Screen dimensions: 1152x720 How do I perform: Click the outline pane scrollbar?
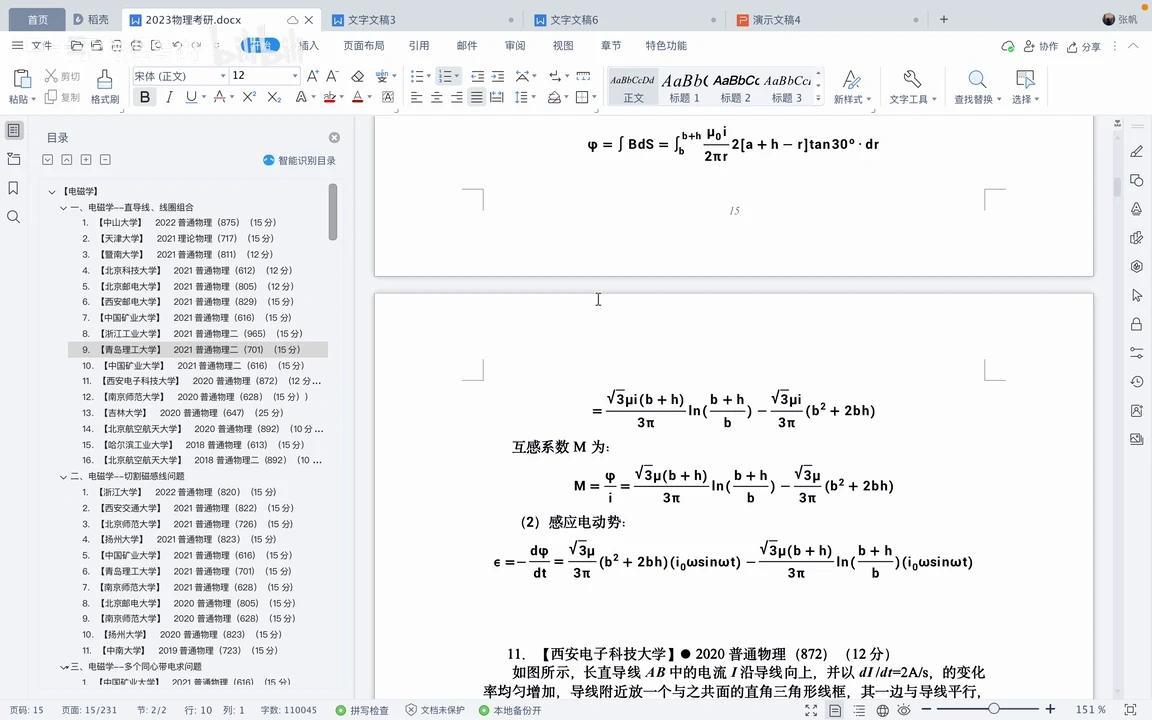(333, 212)
